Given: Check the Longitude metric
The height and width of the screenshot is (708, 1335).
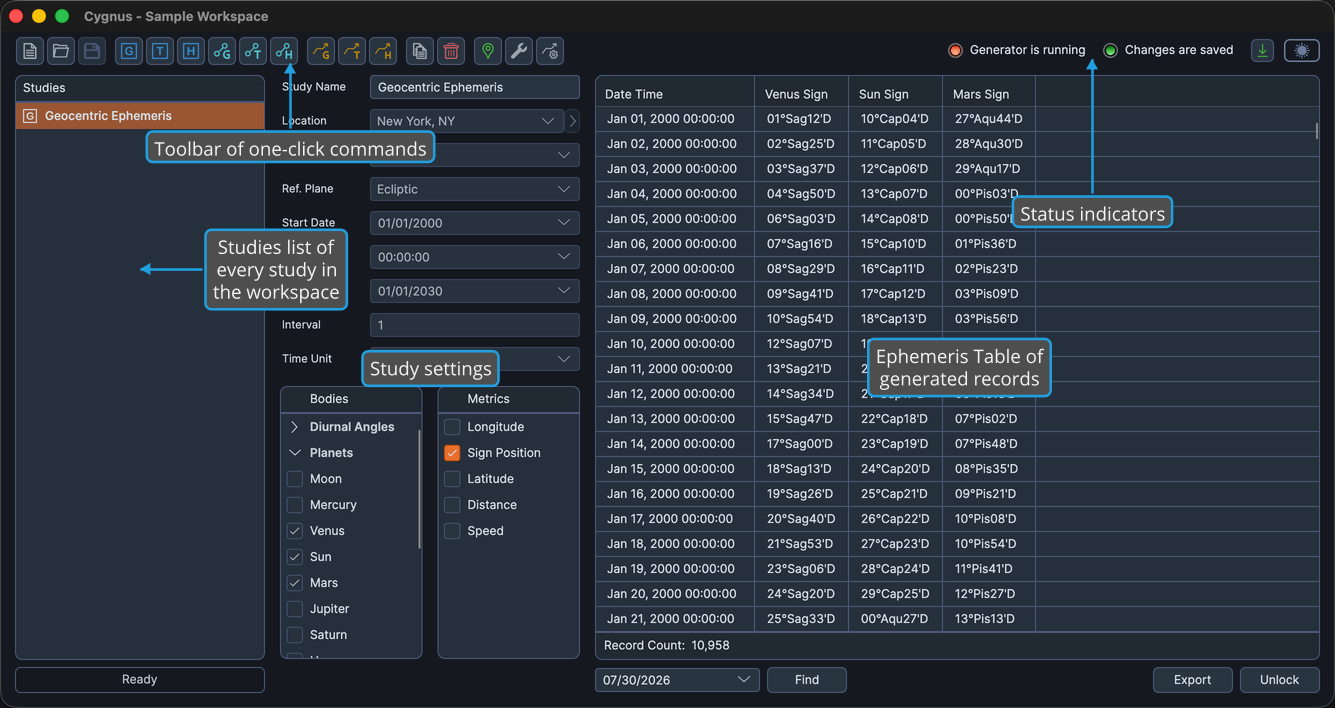Looking at the screenshot, I should pyautogui.click(x=452, y=427).
